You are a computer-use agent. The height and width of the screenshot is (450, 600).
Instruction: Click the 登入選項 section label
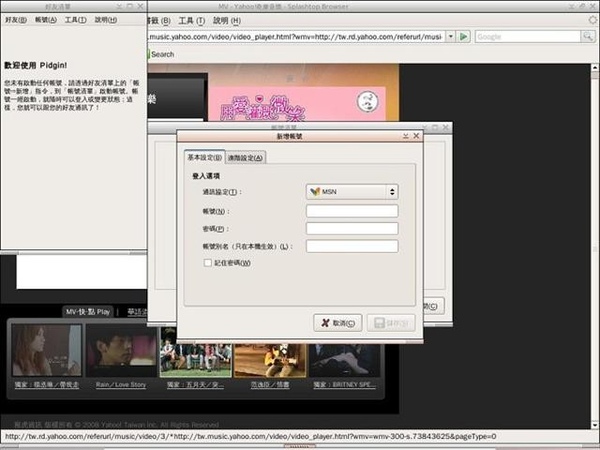[206, 176]
